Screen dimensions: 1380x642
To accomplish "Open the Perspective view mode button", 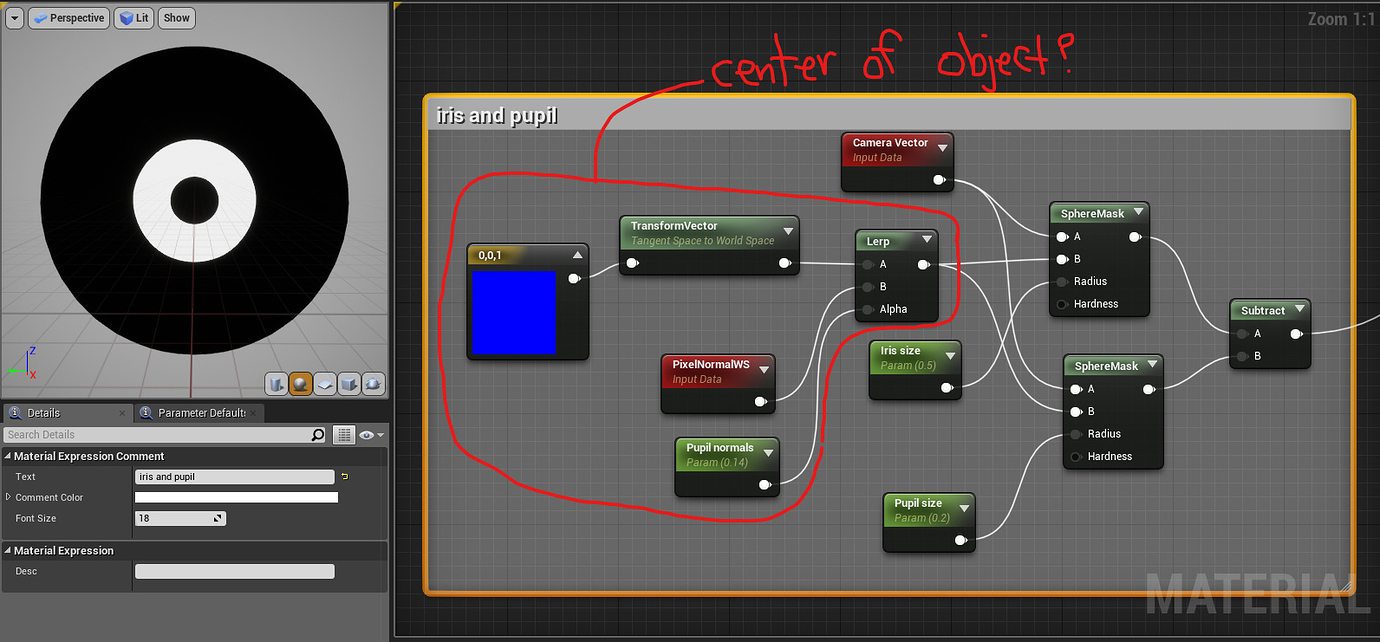I will [x=68, y=18].
